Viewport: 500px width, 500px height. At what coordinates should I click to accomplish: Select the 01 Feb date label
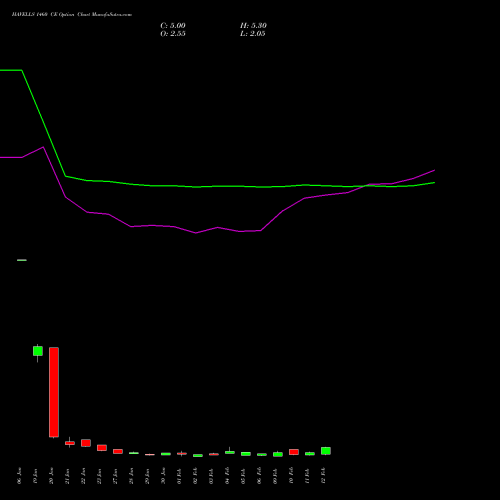(x=179, y=476)
